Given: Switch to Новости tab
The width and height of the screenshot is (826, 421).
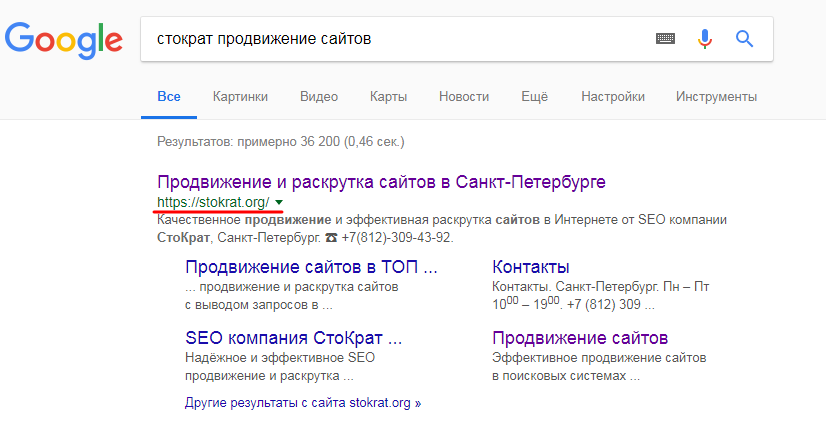Looking at the screenshot, I should (x=464, y=97).
